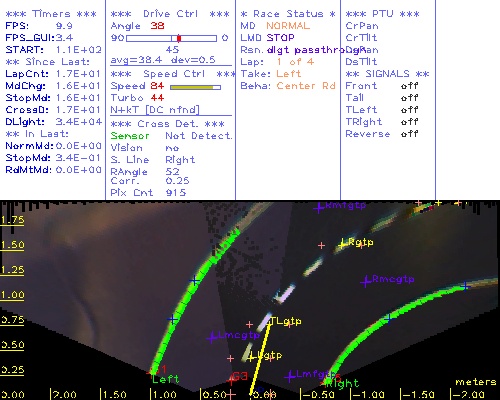Click the red G3 marker

237,377
